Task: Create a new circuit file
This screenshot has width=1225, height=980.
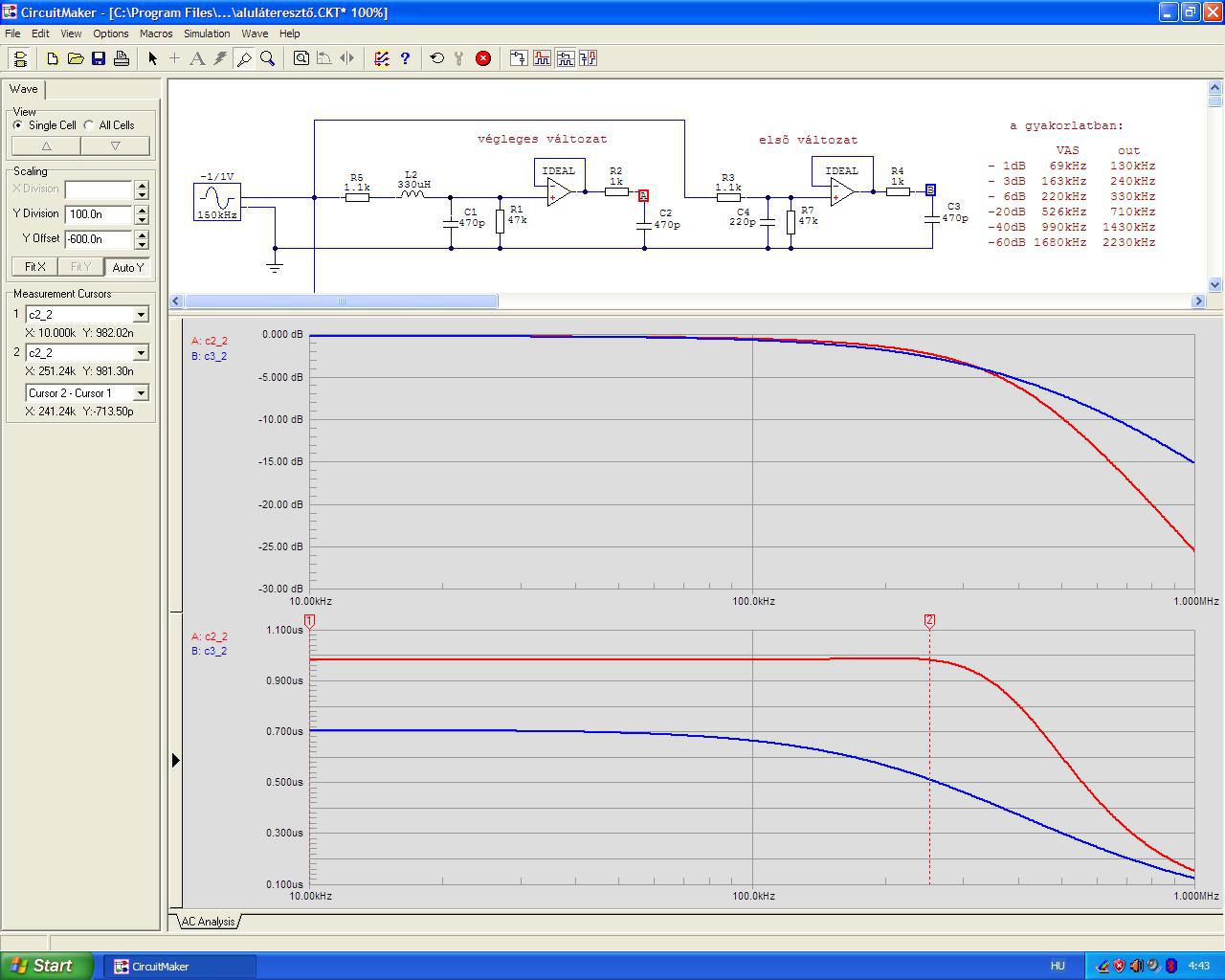Action: [53, 58]
